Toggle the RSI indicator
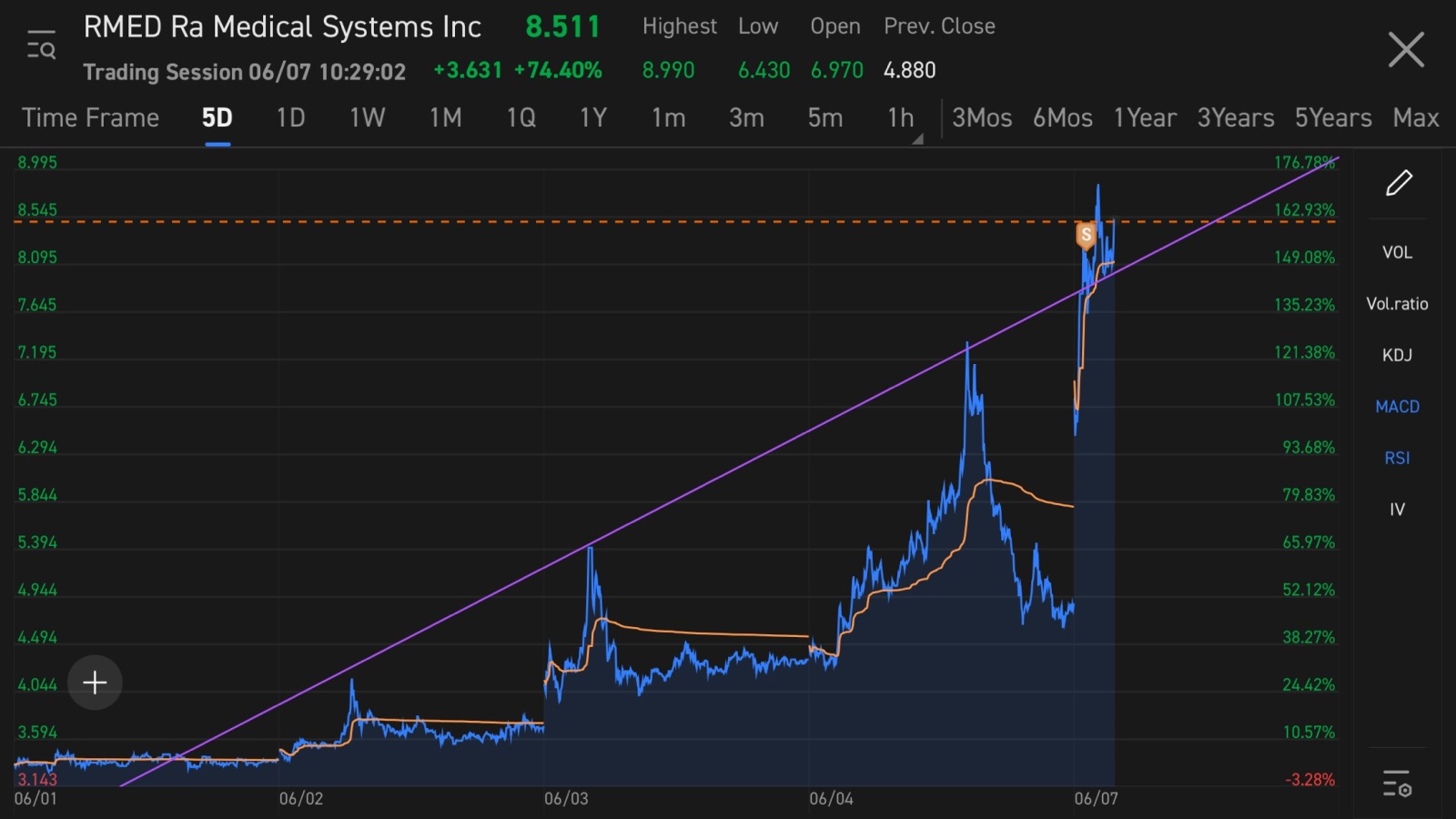This screenshot has width=1456, height=819. click(x=1397, y=458)
